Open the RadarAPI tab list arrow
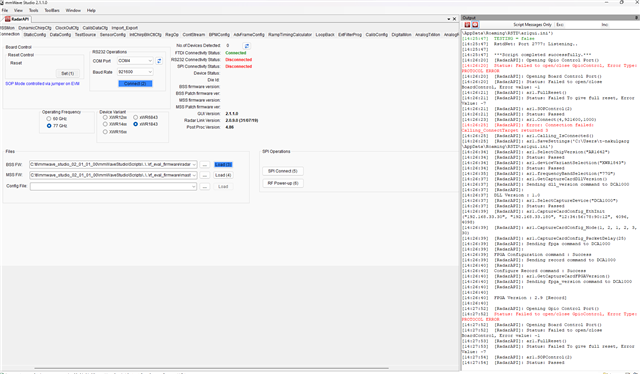The width and height of the screenshot is (640, 374). pyautogui.click(x=448, y=19)
